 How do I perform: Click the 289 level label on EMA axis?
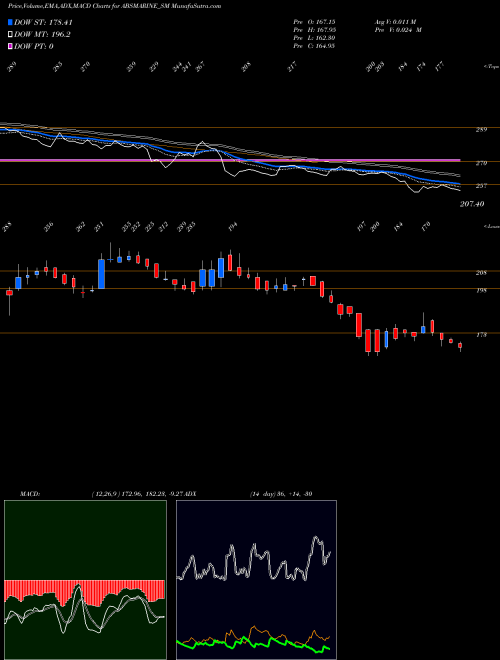[482, 130]
